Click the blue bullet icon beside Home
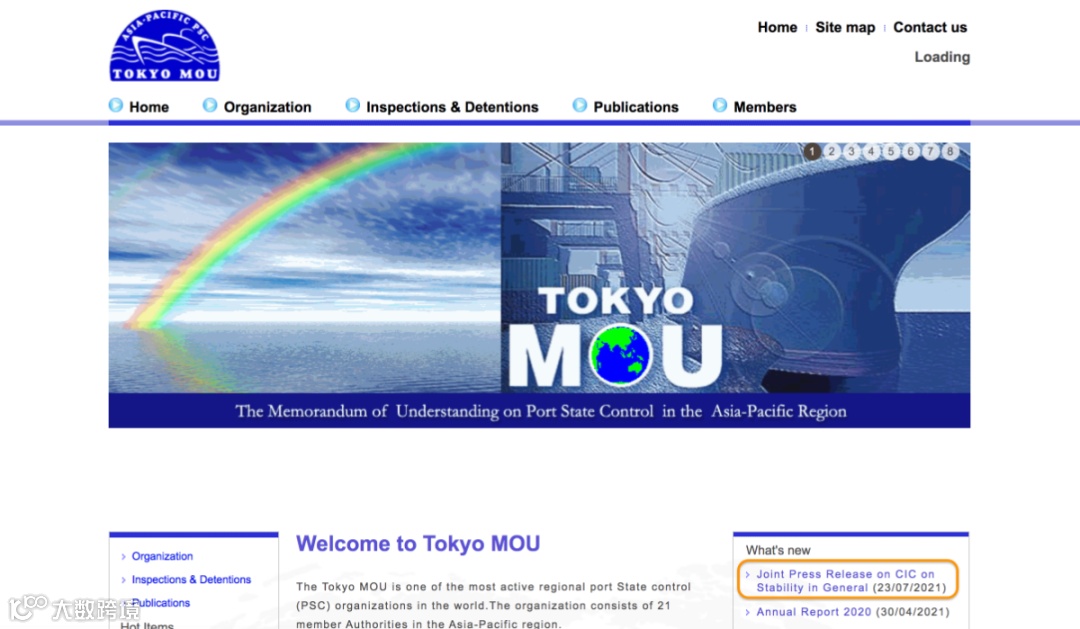1080x629 pixels. click(x=116, y=105)
